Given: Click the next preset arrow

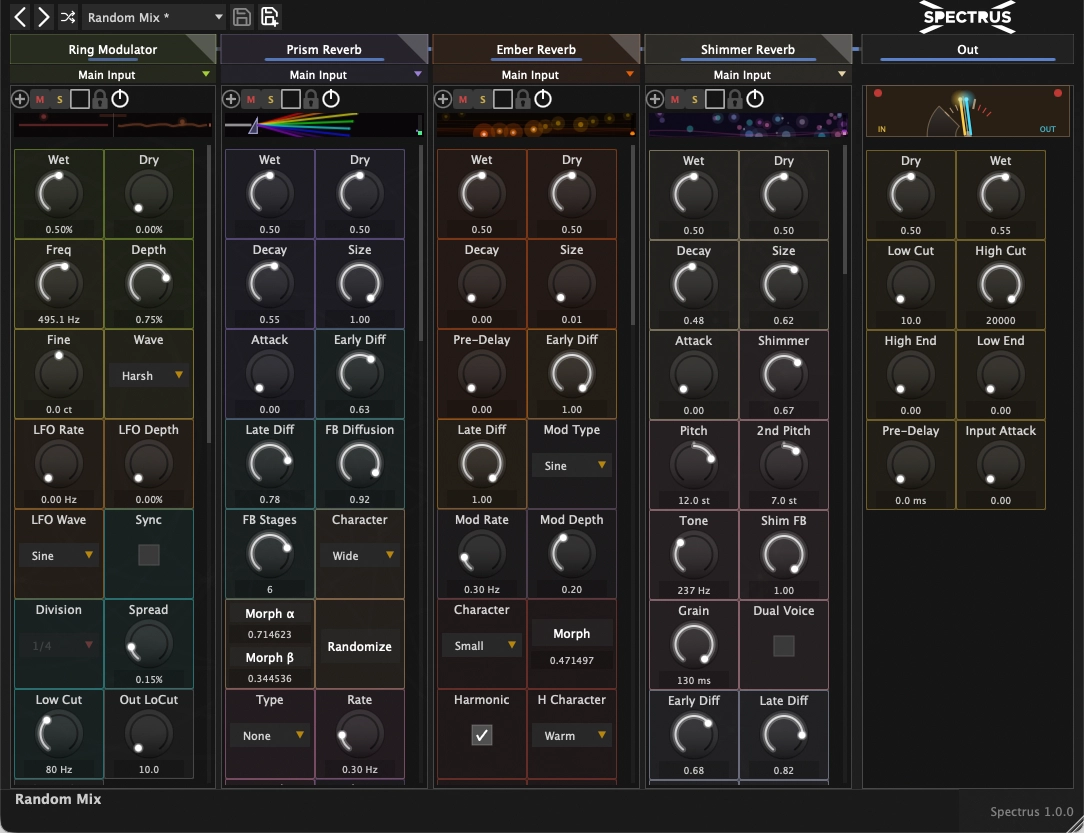Looking at the screenshot, I should (x=43, y=17).
